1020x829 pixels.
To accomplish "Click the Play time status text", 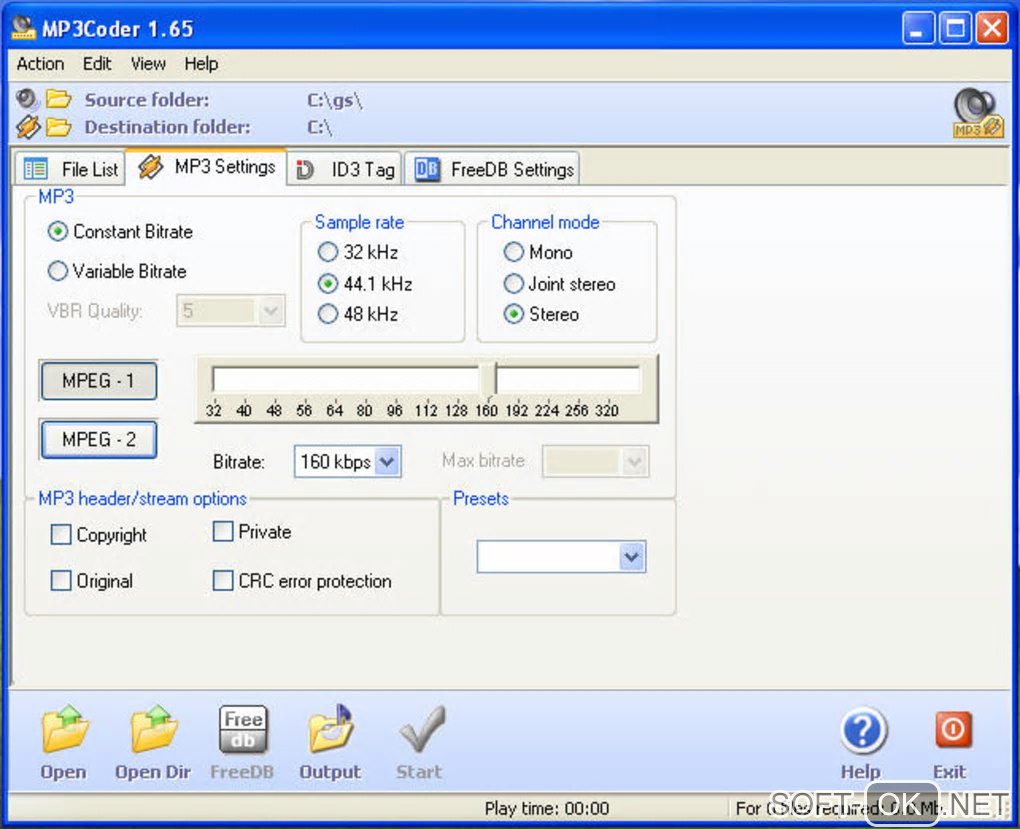I will tap(547, 809).
